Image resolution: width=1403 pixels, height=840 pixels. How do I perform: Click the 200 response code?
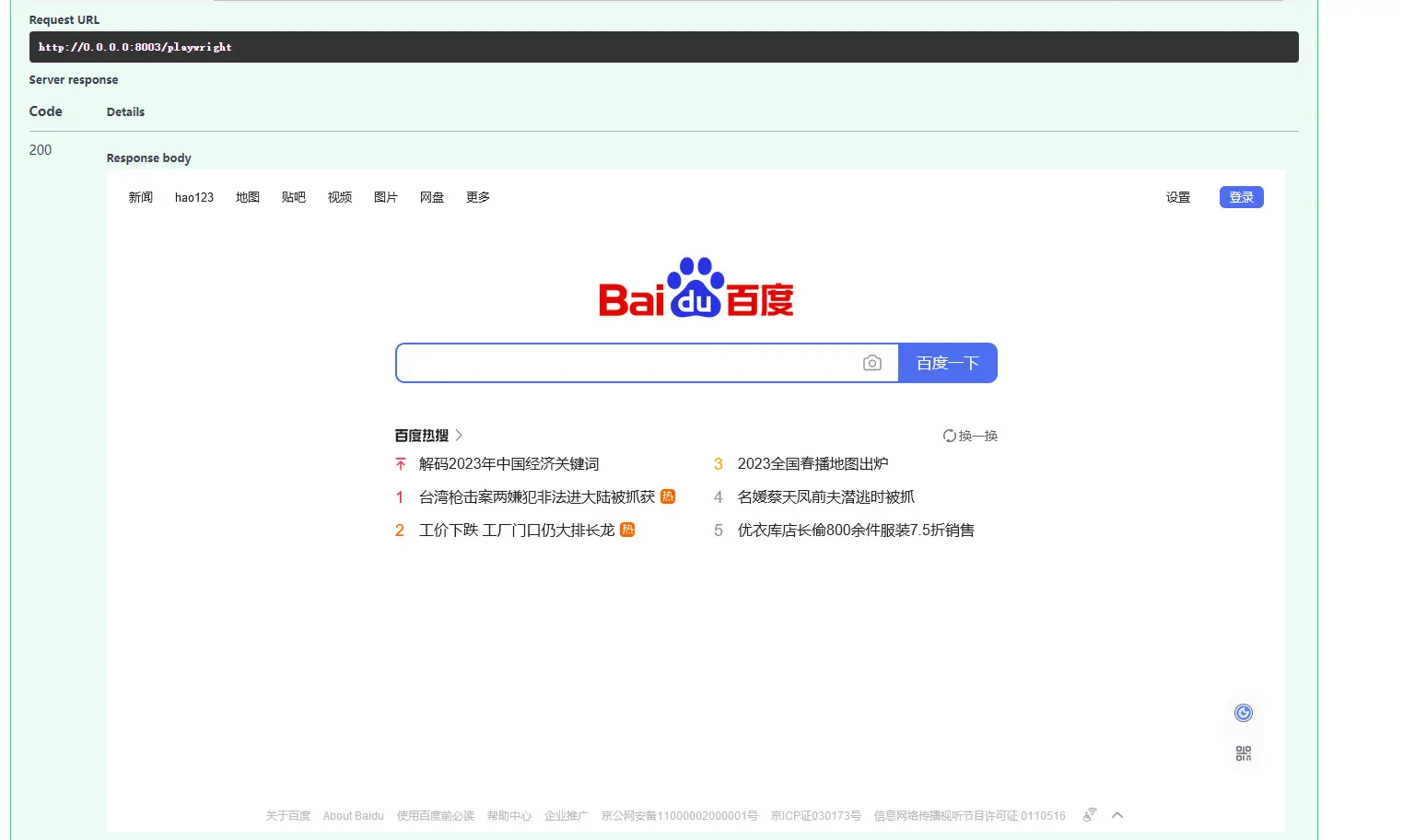click(41, 150)
